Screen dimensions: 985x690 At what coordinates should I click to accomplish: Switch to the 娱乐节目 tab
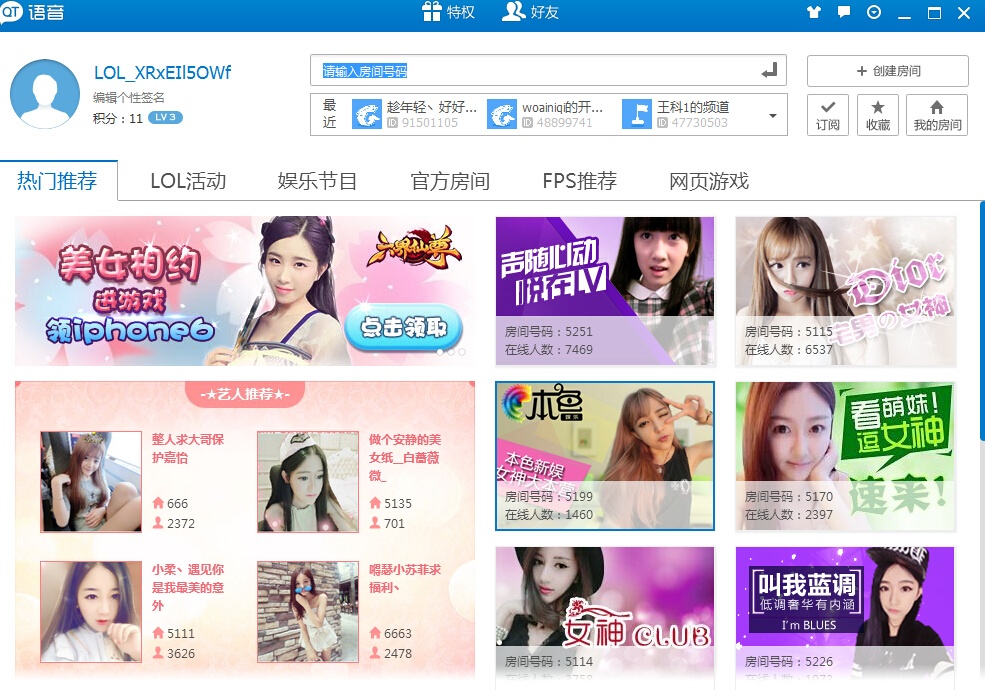(x=317, y=181)
